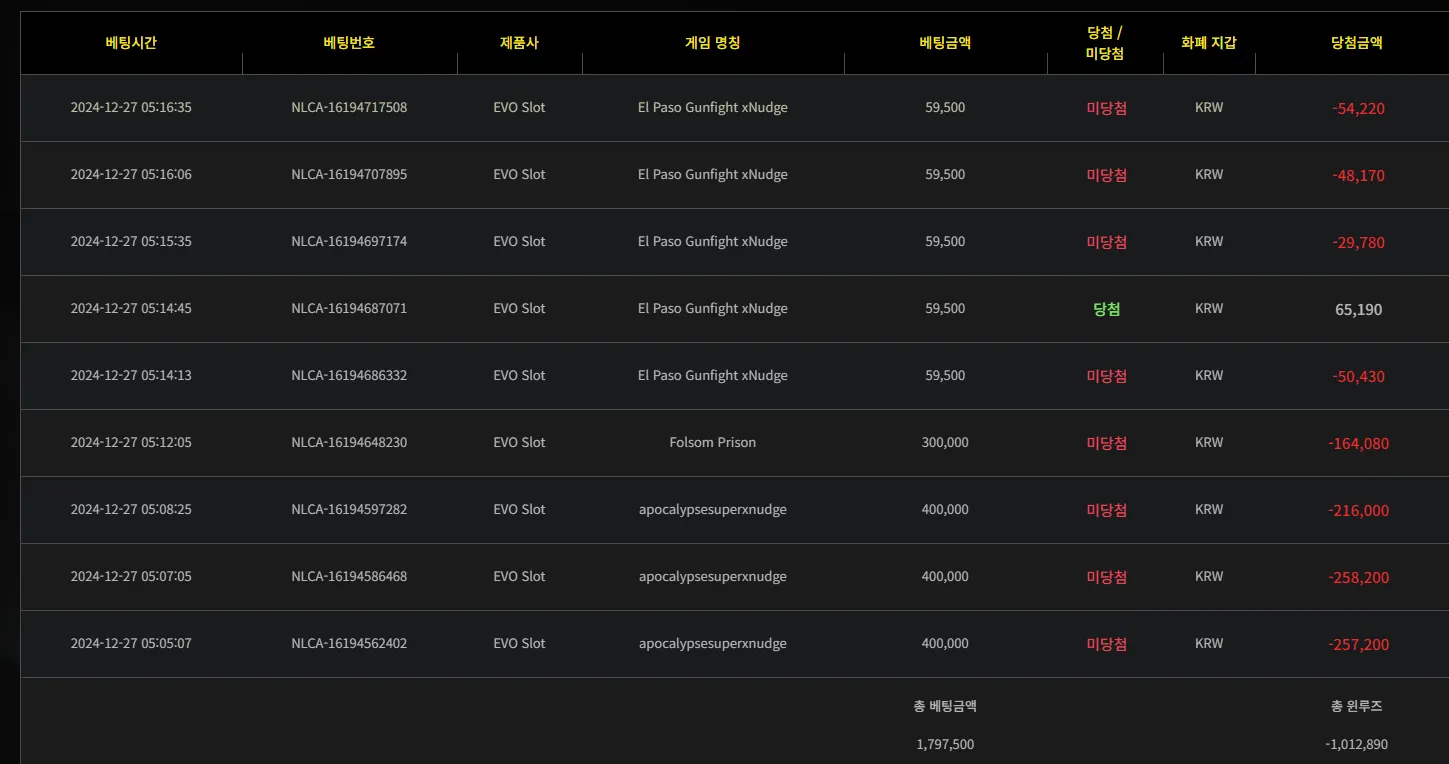Click timestamp 2024-12-27 05:16:35
1449x764 pixels.
pyautogui.click(x=131, y=108)
